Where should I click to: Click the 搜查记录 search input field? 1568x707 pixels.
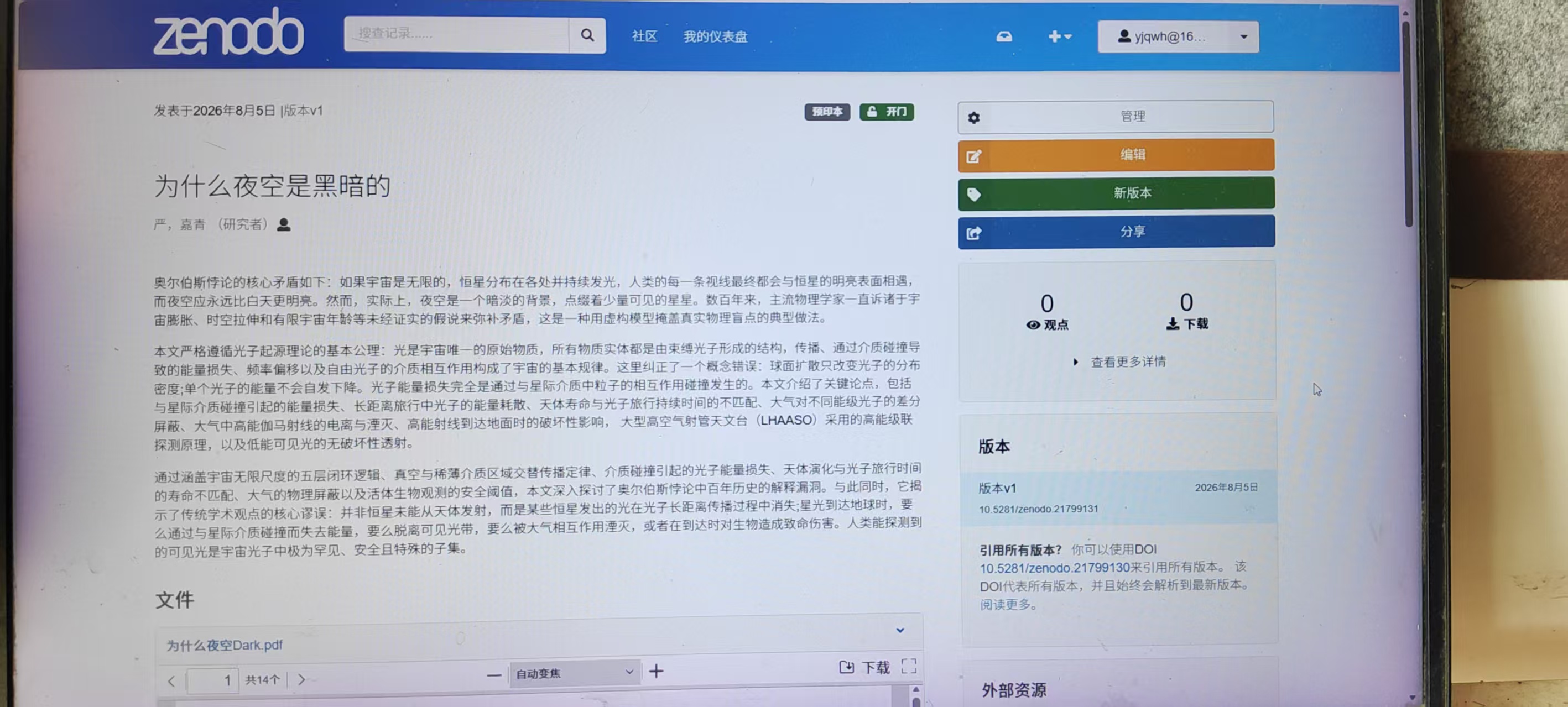[456, 35]
